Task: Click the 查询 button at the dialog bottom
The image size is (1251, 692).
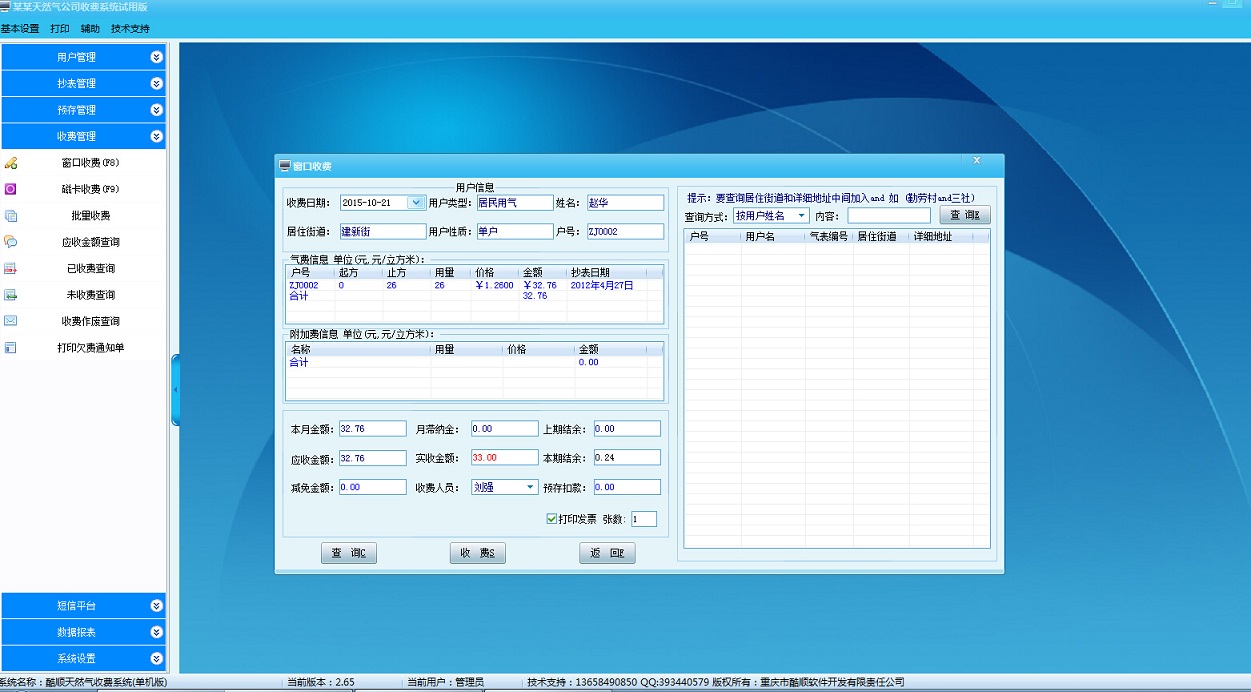Action: 349,553
